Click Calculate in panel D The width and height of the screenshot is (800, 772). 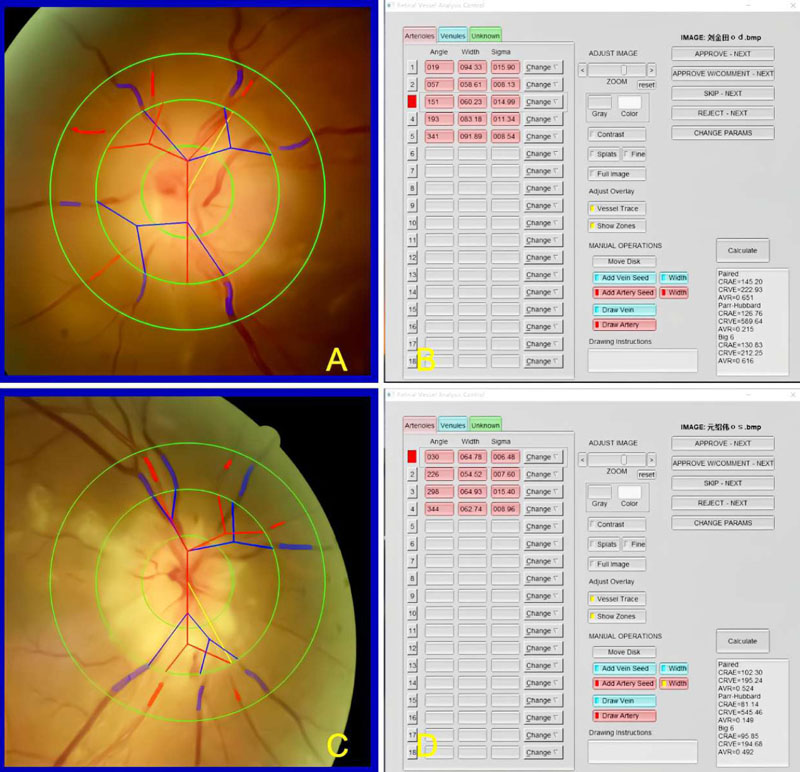coord(742,641)
